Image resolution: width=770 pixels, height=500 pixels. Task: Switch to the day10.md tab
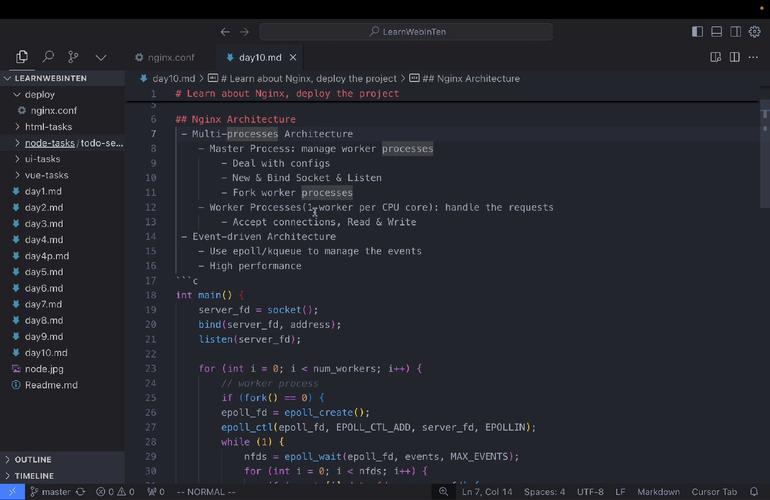260,57
